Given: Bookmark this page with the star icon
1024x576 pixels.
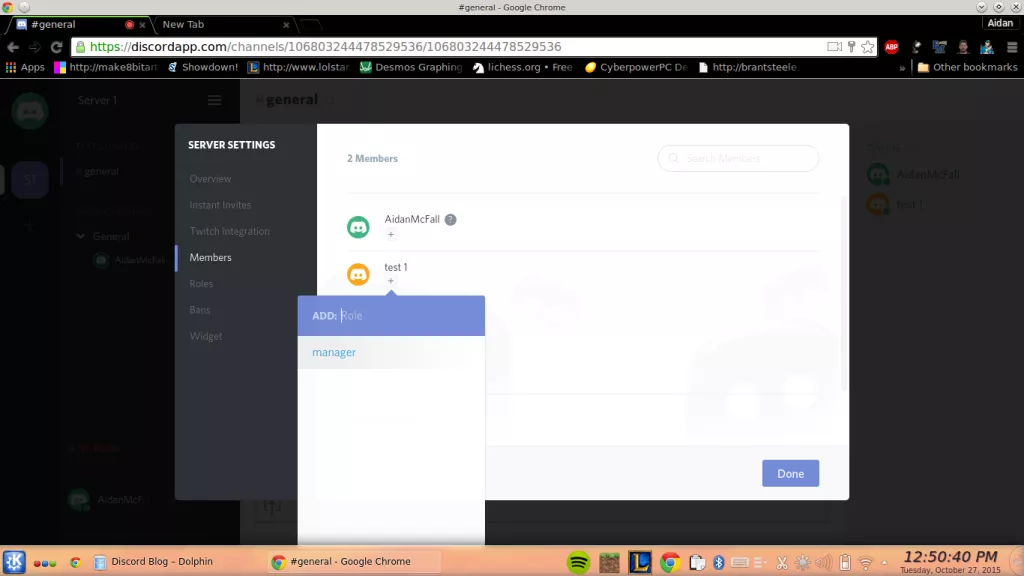Looking at the screenshot, I should pos(867,47).
